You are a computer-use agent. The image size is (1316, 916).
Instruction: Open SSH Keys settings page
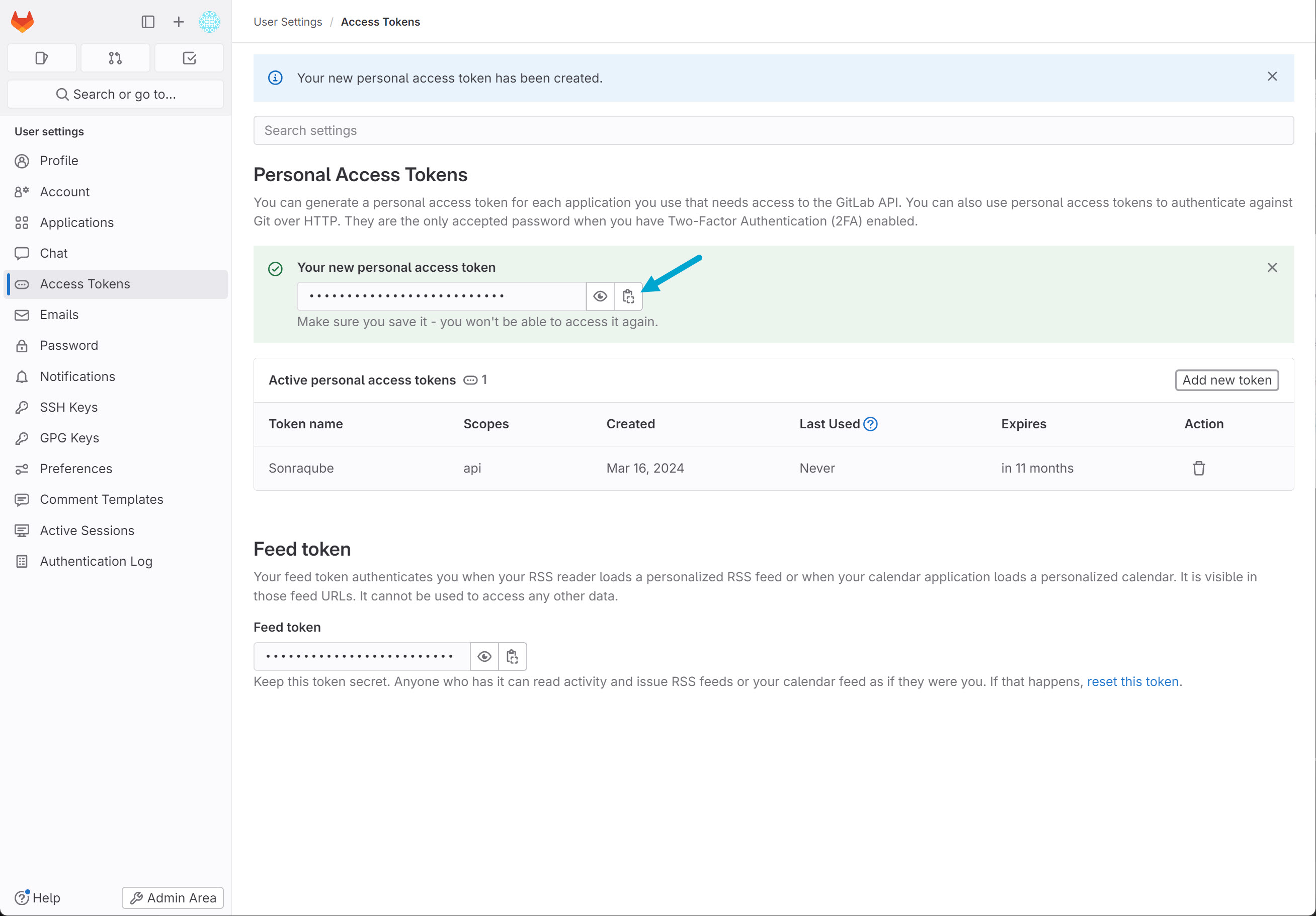pos(69,407)
